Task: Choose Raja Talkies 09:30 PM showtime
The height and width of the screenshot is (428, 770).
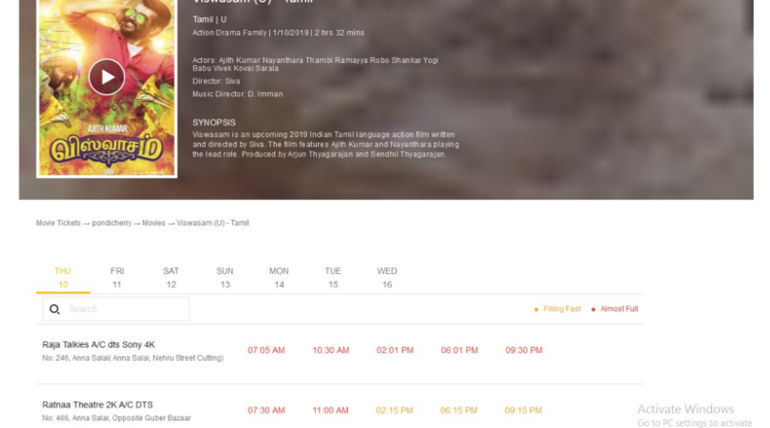Action: coord(523,350)
